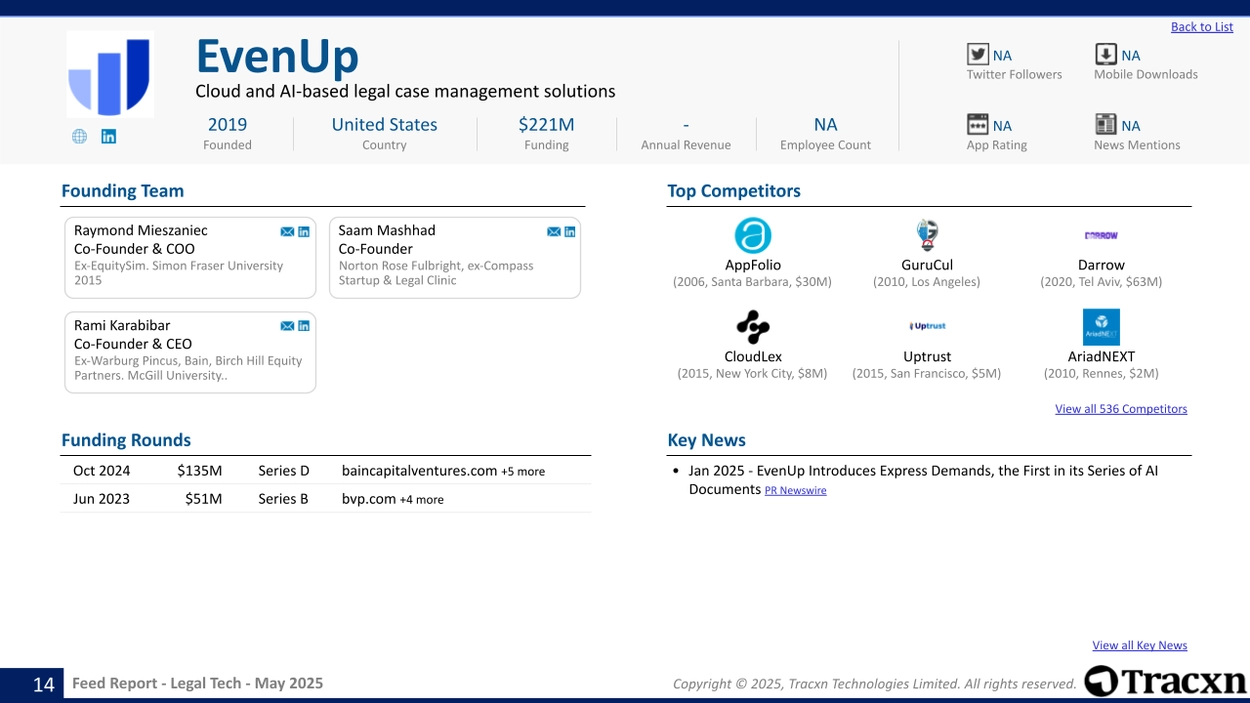Click the Twitter Followers bird icon
Screen dimensions: 1250x703
pyautogui.click(x=977, y=54)
